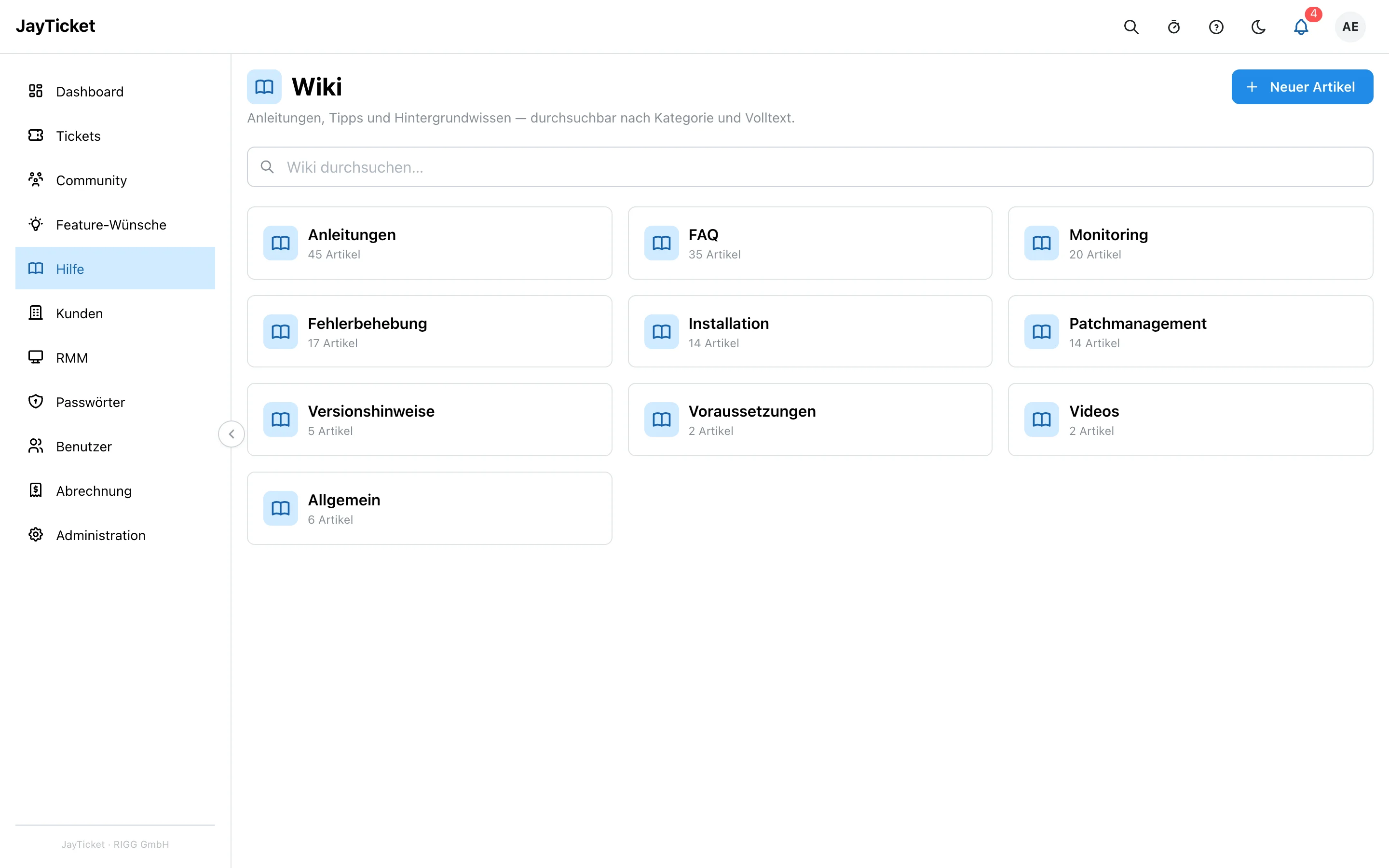Open the Allgemein category card
1389x868 pixels.
pos(429,509)
